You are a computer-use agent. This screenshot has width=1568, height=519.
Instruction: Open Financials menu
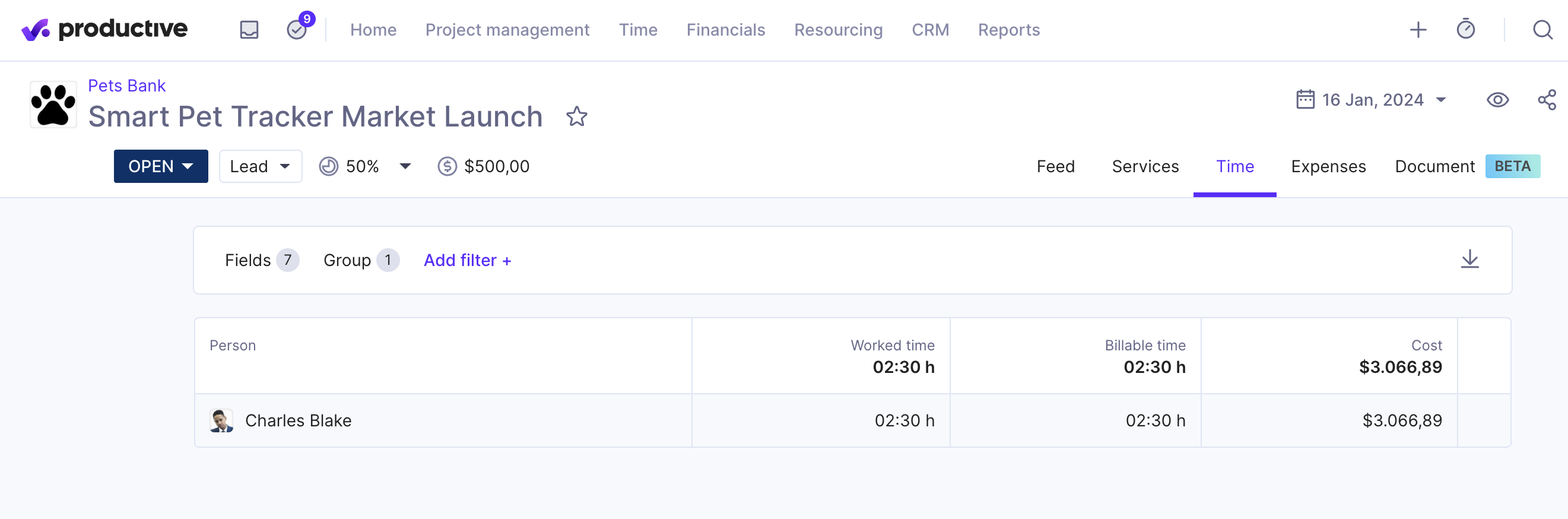tap(726, 30)
